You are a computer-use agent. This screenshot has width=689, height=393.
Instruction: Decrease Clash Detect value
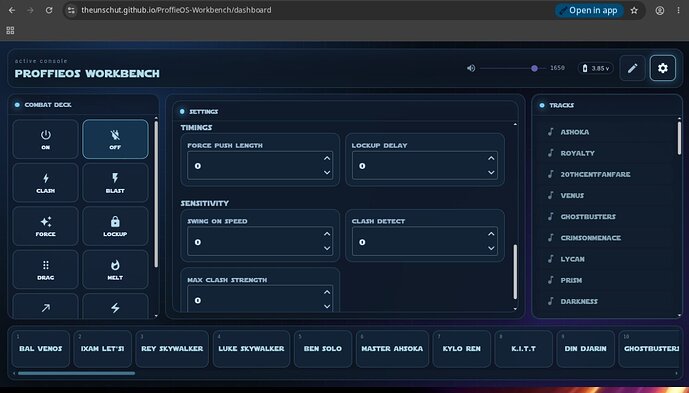[x=491, y=248]
